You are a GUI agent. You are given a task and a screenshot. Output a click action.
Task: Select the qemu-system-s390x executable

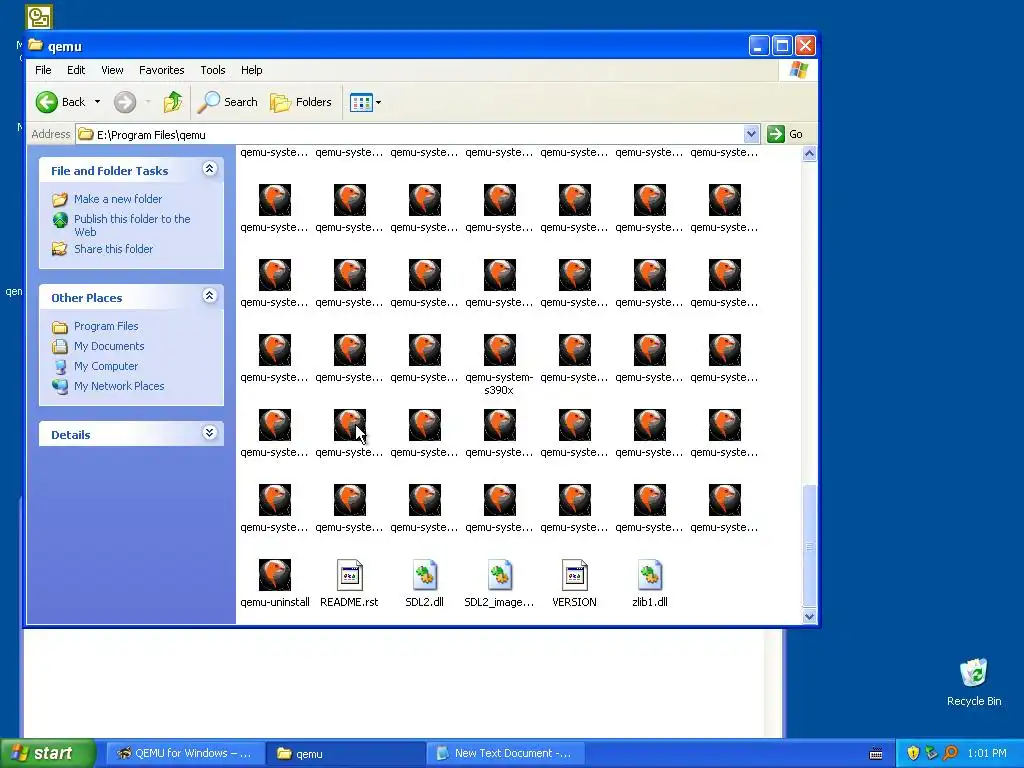(x=499, y=364)
